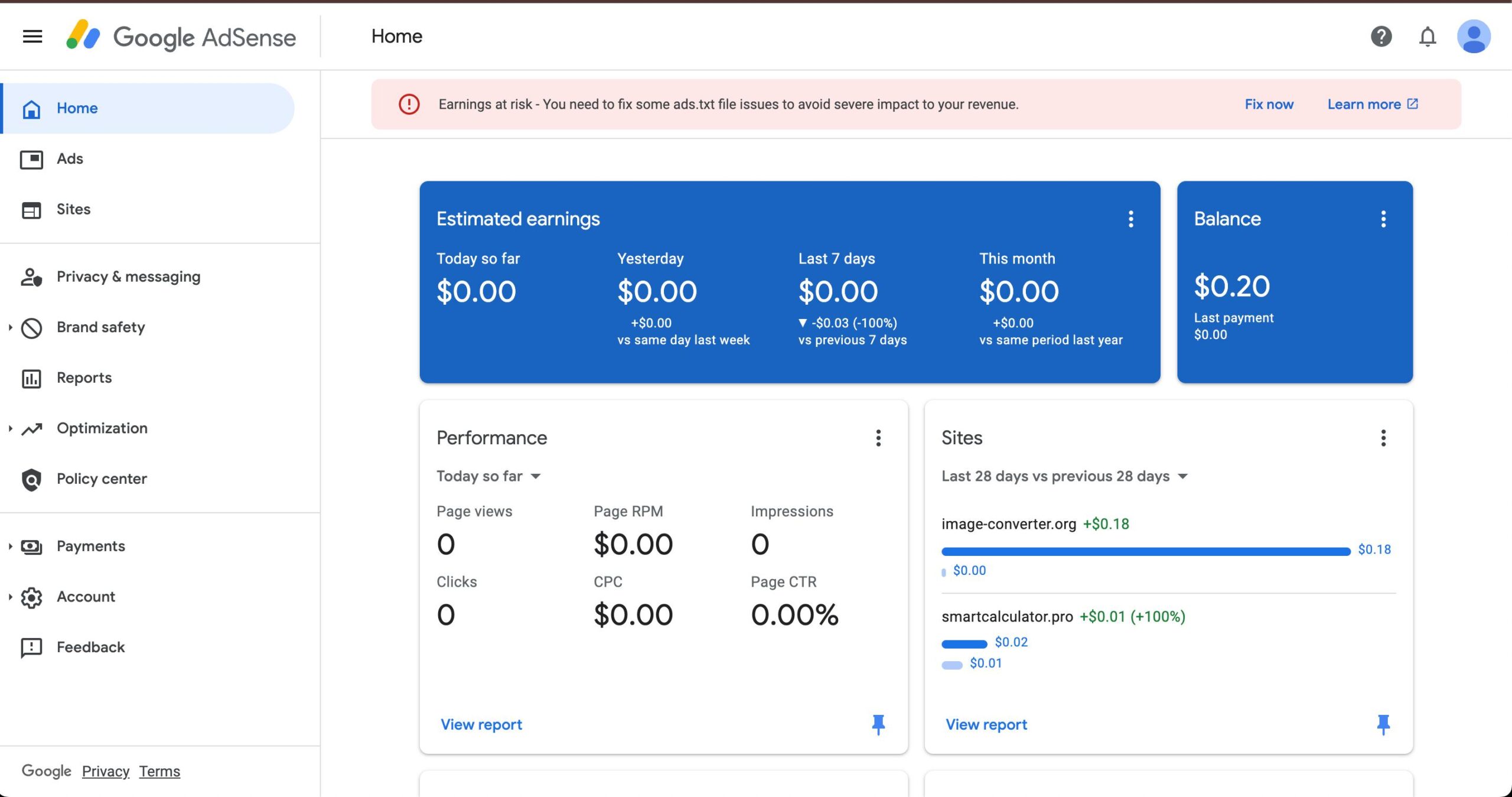Click 'View report' on Performance card

(481, 724)
